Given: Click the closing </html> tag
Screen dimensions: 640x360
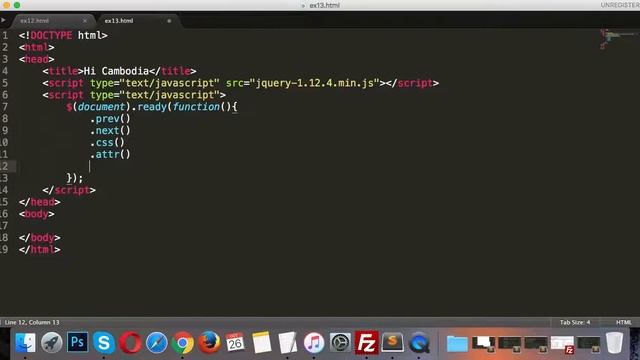Looking at the screenshot, I should [x=39, y=249].
